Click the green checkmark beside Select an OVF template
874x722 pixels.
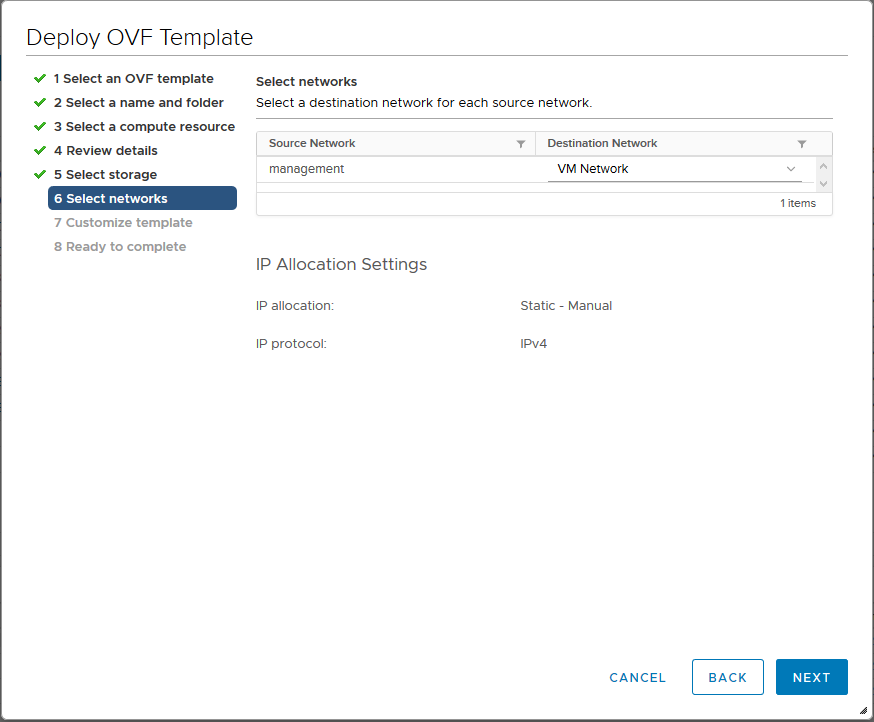(x=40, y=79)
